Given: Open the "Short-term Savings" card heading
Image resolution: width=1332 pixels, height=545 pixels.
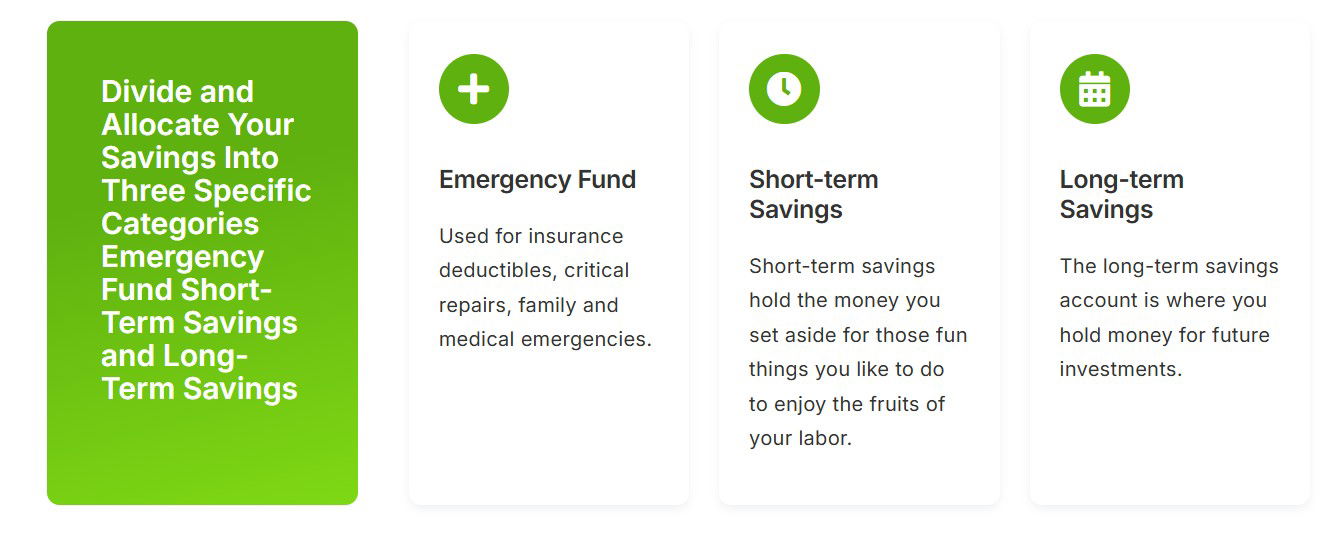Looking at the screenshot, I should [813, 194].
